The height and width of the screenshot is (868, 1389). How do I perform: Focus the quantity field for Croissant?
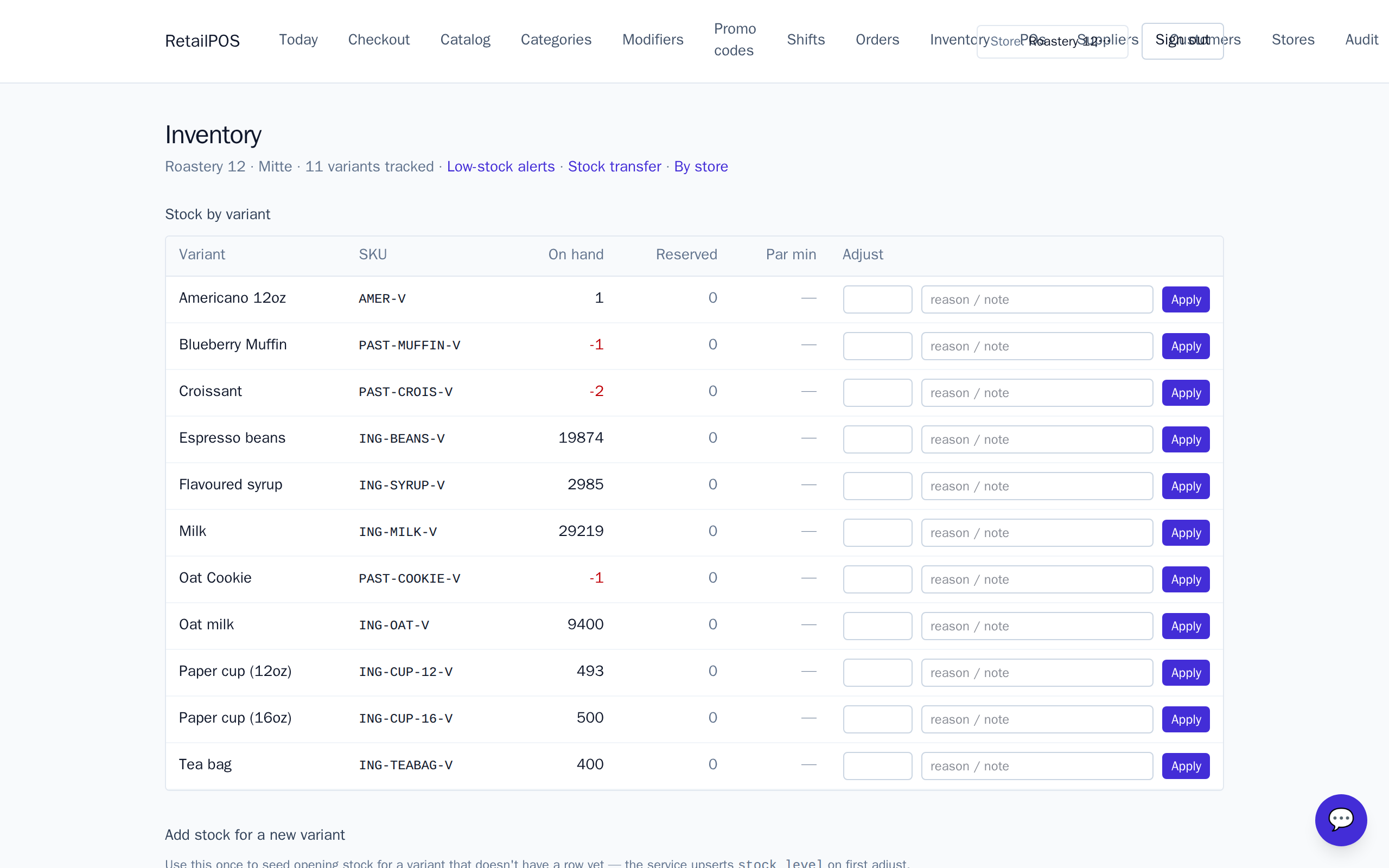pos(877,393)
